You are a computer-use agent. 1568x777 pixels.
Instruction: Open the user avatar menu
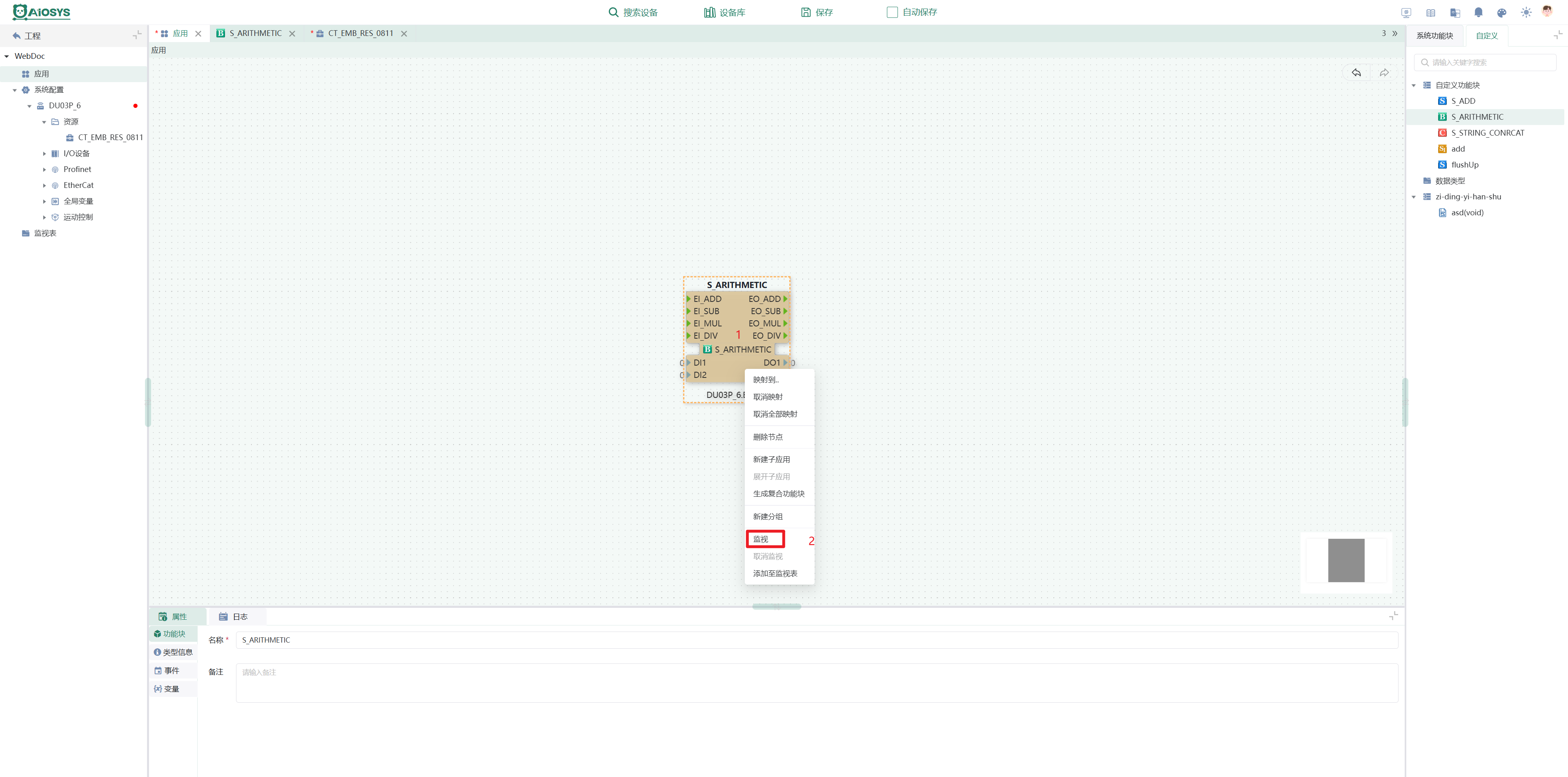(1547, 11)
